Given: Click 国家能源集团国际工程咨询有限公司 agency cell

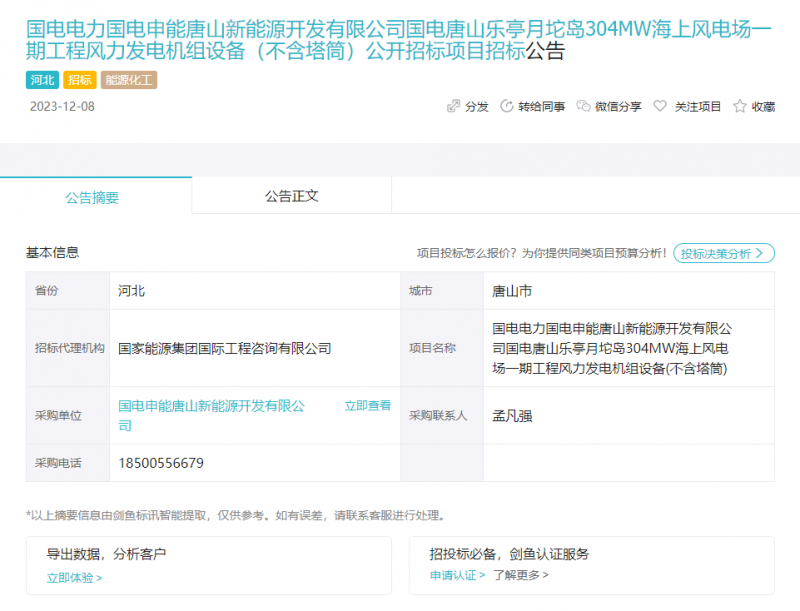Looking at the screenshot, I should click(255, 348).
